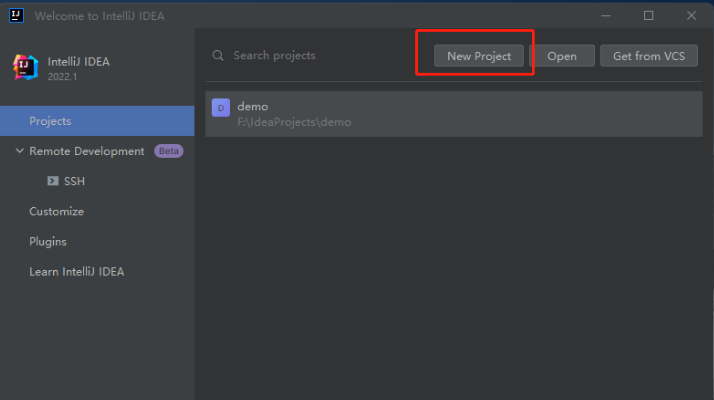This screenshot has width=714, height=400.
Task: Click the IntelliJ IDEA logo in the sidebar
Action: (25, 67)
